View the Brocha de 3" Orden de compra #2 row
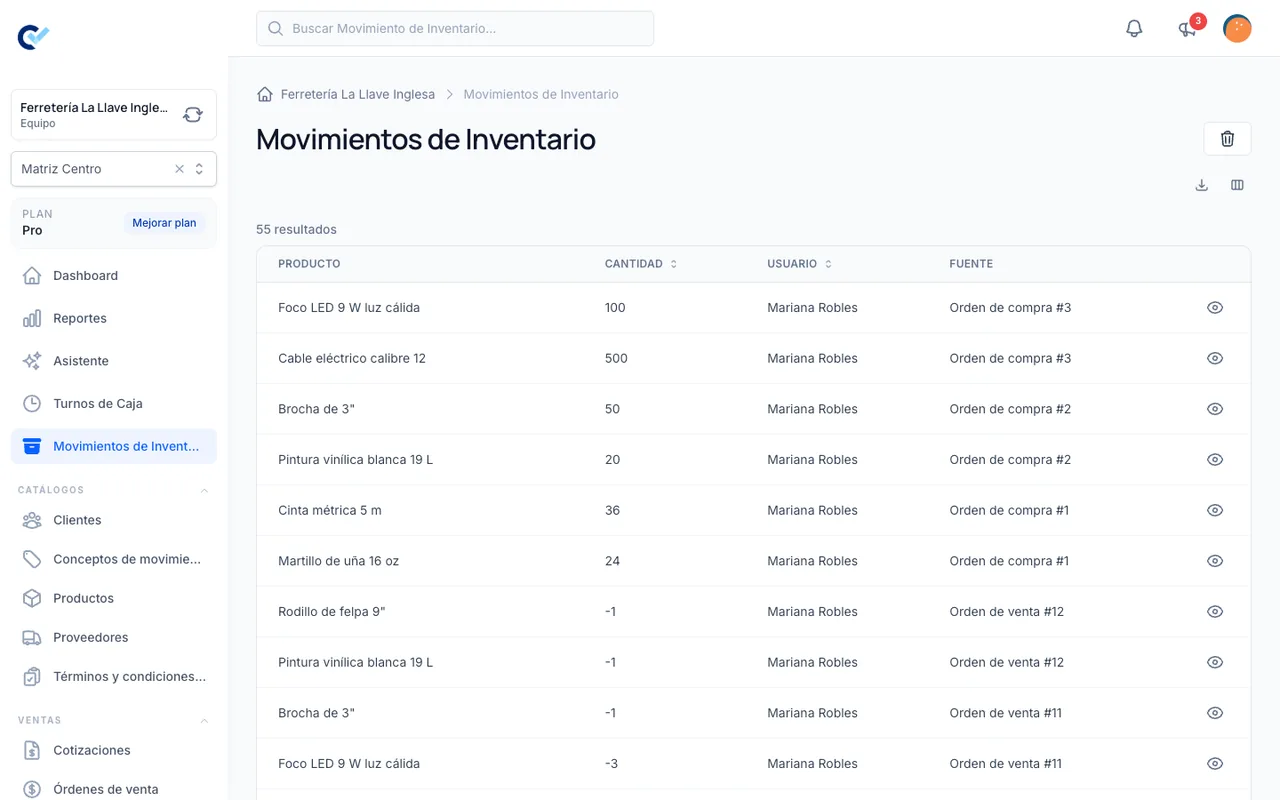The height and width of the screenshot is (800, 1280). click(1215, 409)
